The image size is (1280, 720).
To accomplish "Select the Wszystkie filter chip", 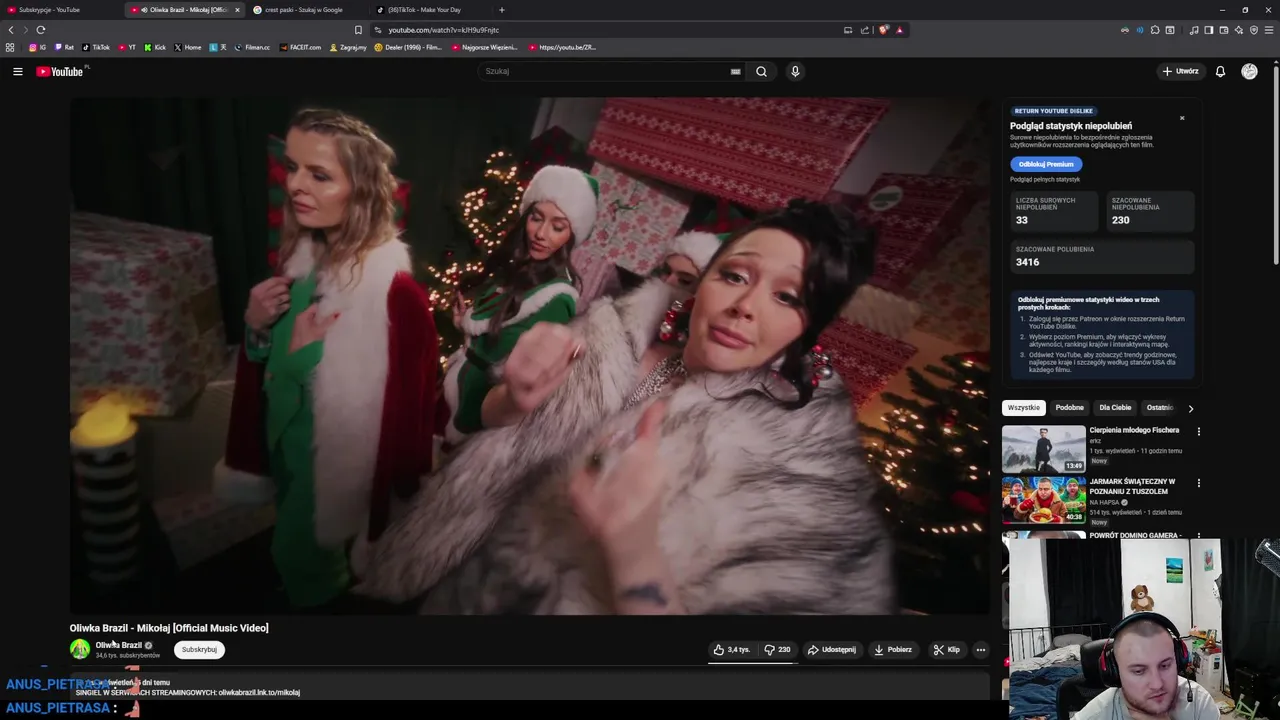I will (x=1023, y=408).
